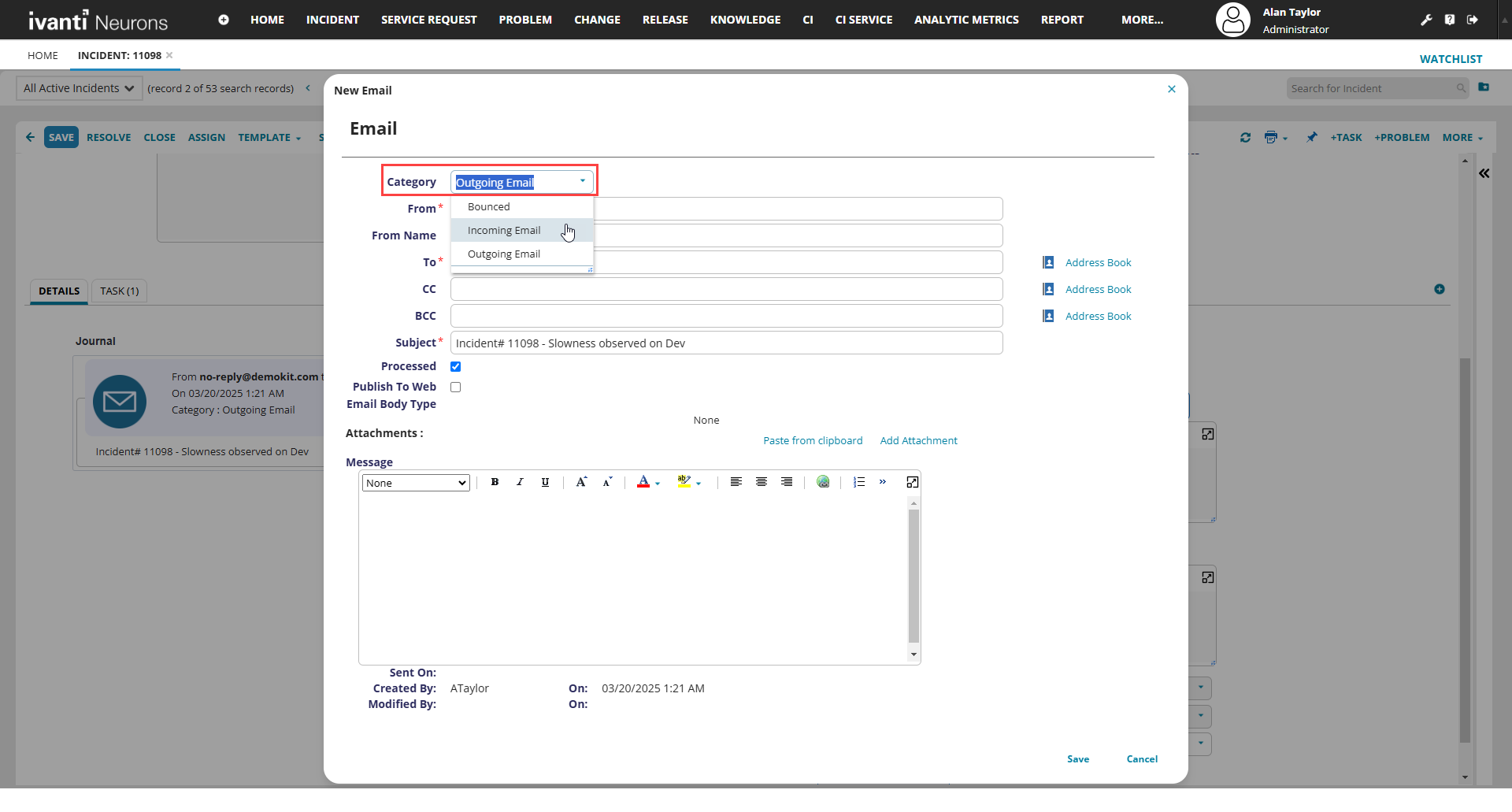
Task: Open Address Book for the To field
Action: 1098,262
